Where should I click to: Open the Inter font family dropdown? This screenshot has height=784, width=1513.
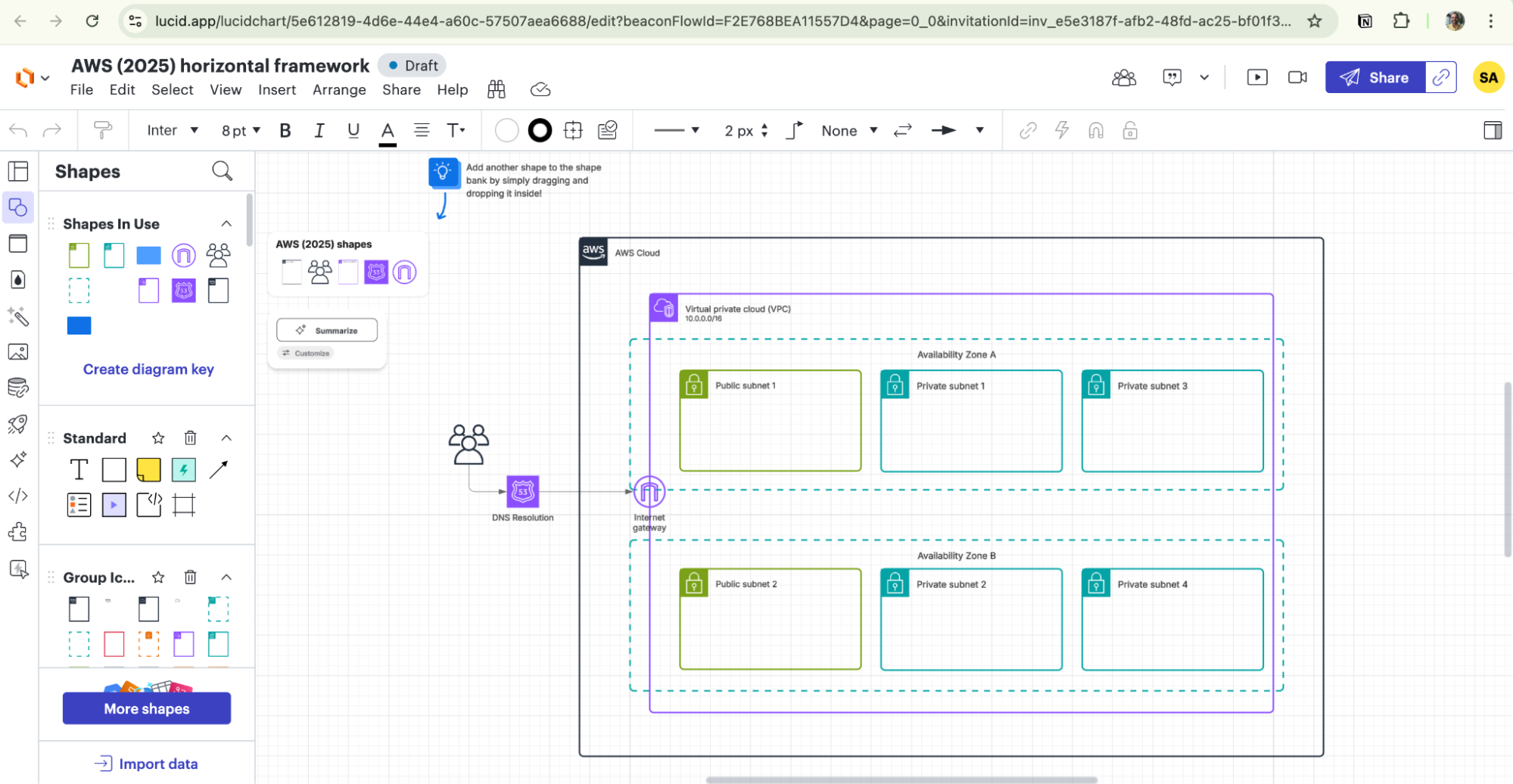coord(173,131)
